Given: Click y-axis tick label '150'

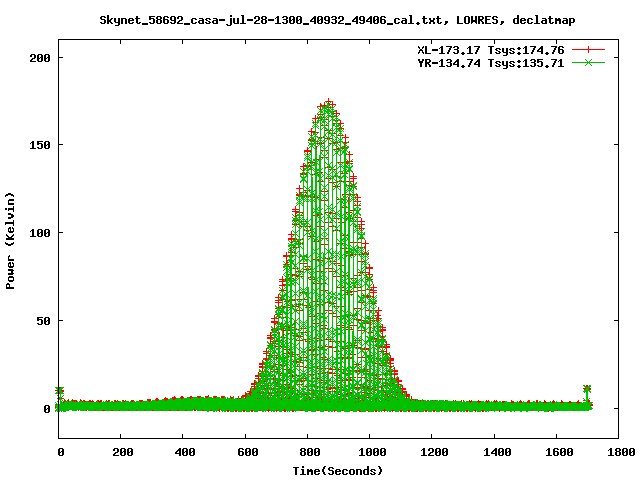Looking at the screenshot, I should pos(40,145).
